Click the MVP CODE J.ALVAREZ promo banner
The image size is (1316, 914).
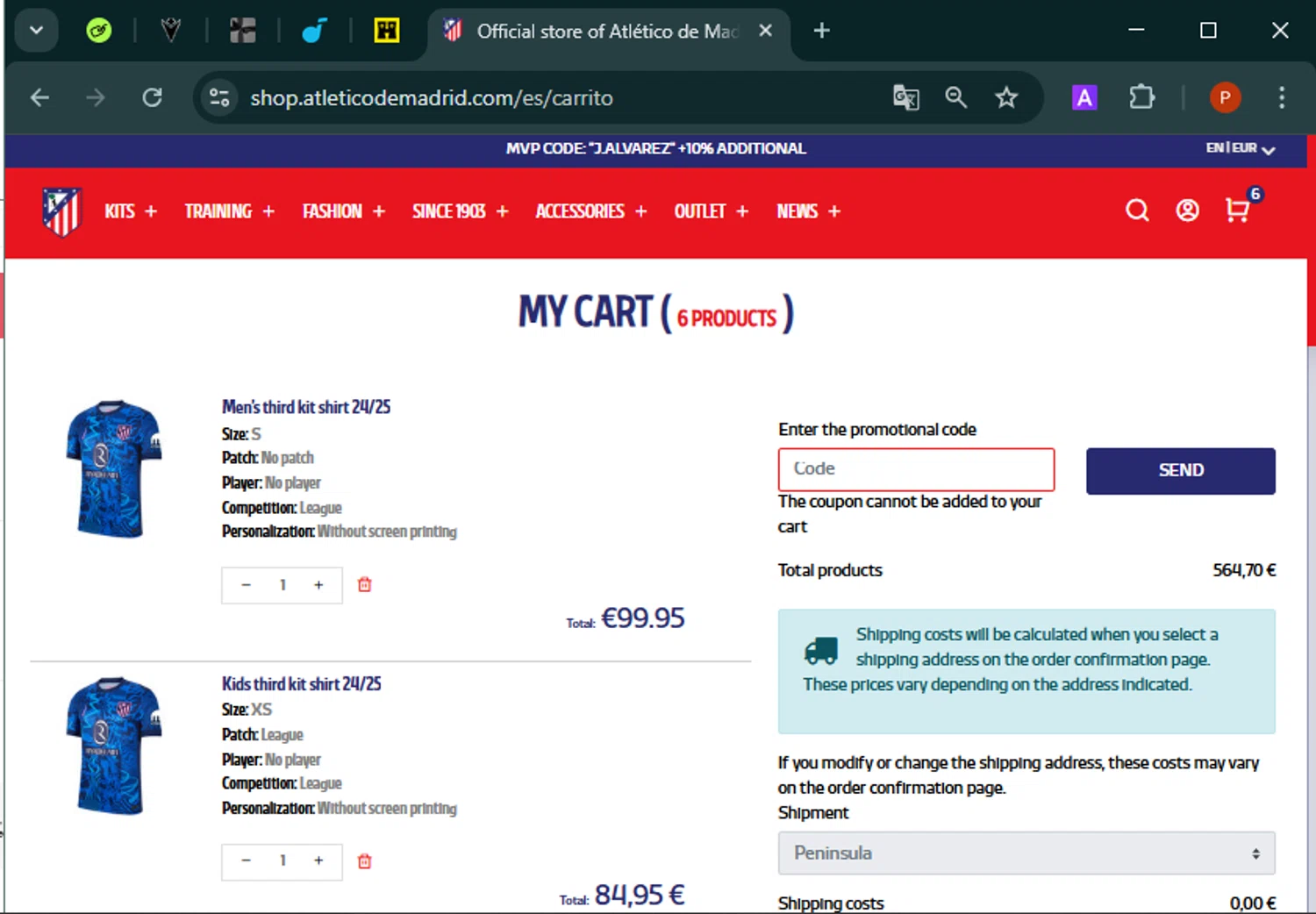click(655, 148)
